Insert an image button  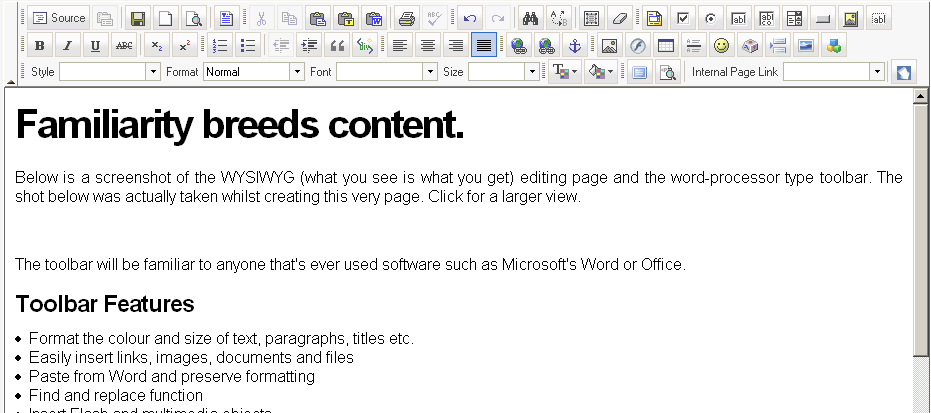click(x=850, y=18)
